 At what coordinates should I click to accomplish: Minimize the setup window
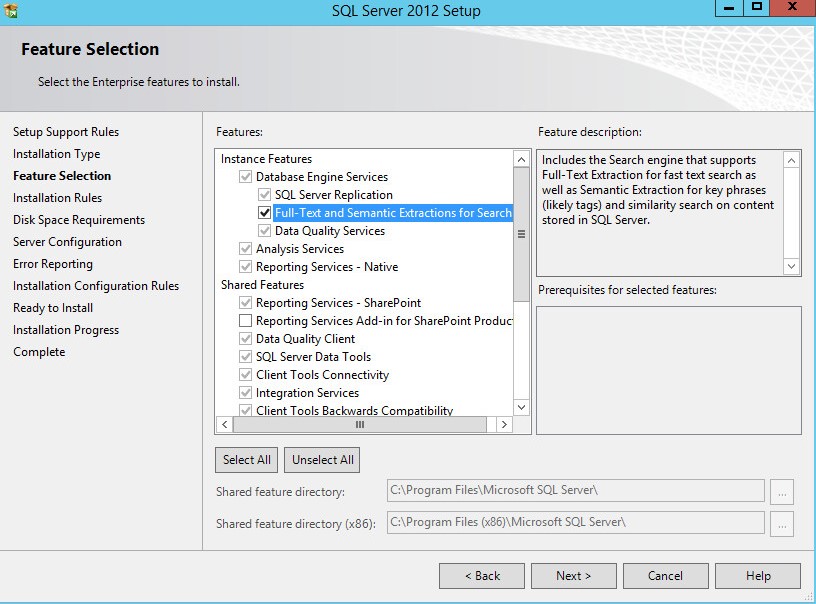[729, 8]
